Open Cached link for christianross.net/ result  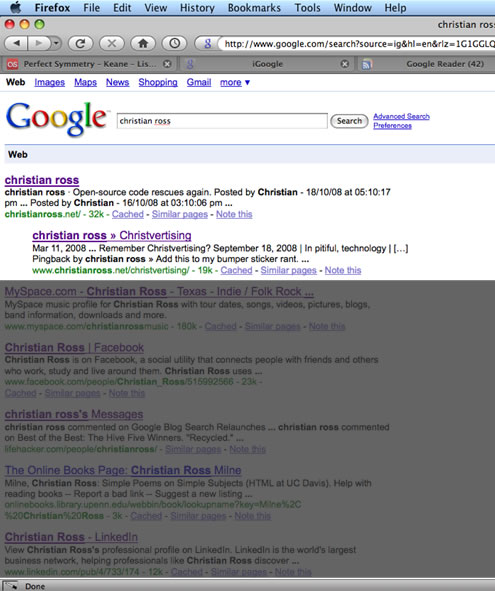click(x=128, y=214)
